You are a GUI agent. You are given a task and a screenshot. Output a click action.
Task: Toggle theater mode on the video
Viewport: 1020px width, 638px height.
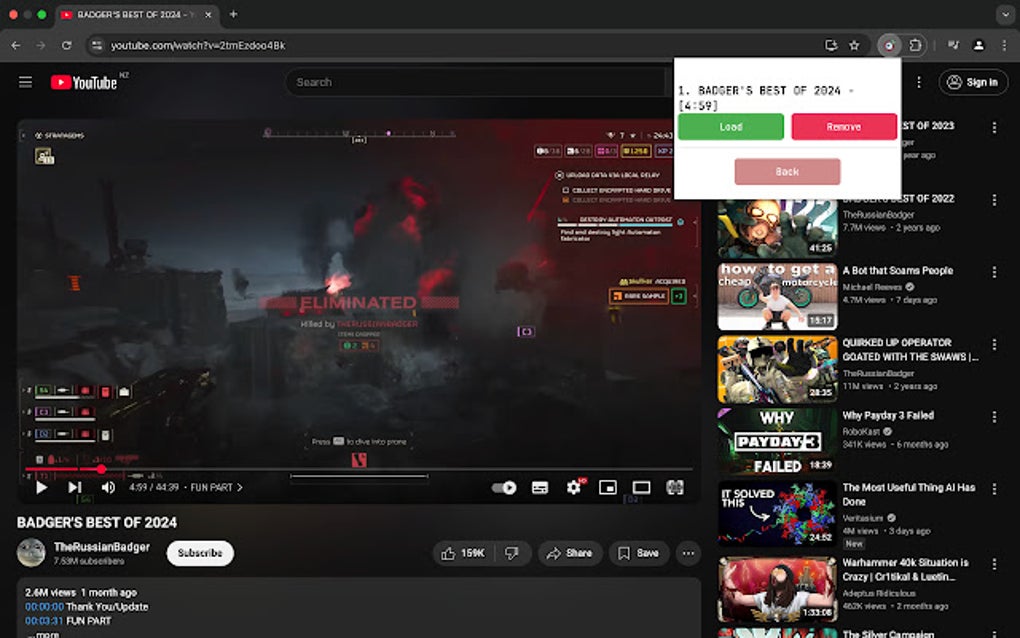[641, 487]
